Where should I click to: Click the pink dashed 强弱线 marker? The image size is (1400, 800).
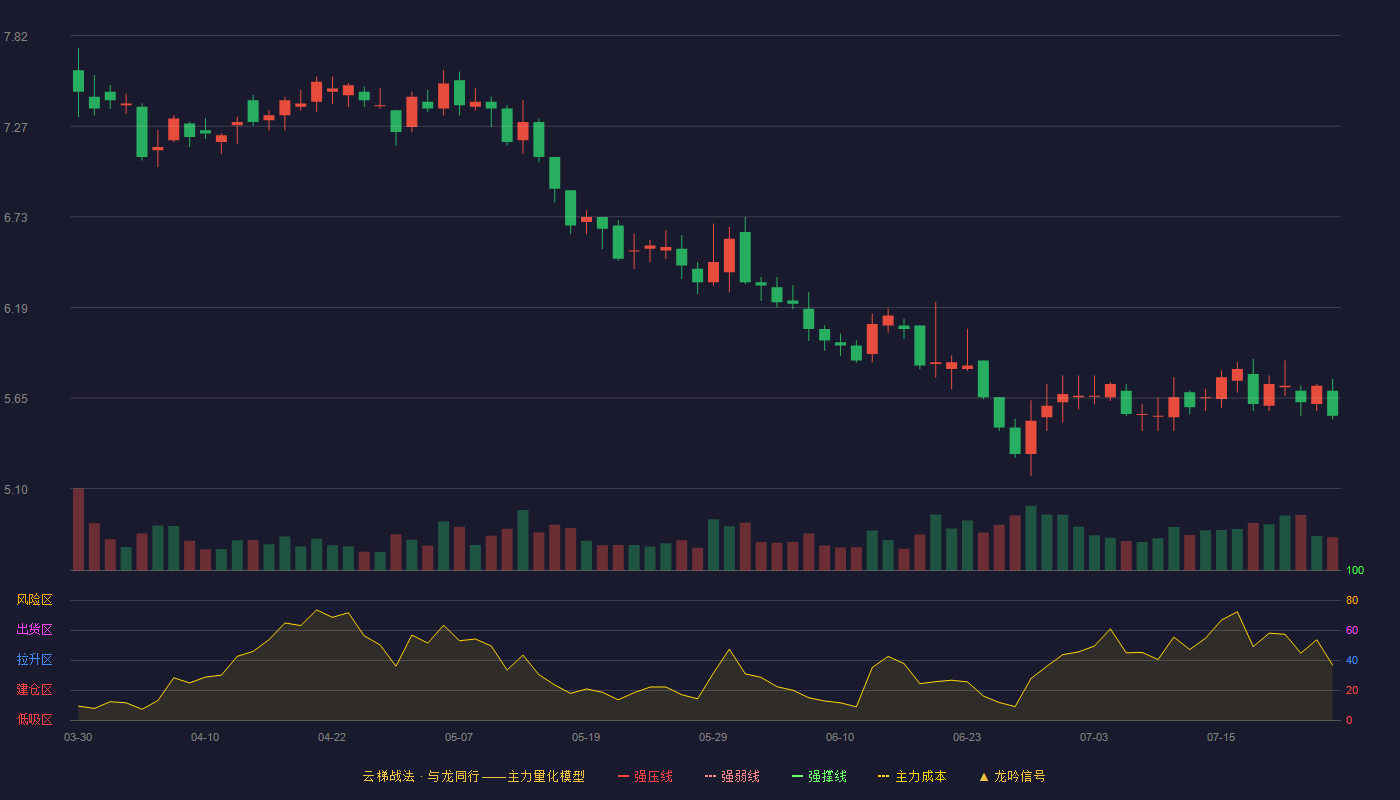click(710, 776)
